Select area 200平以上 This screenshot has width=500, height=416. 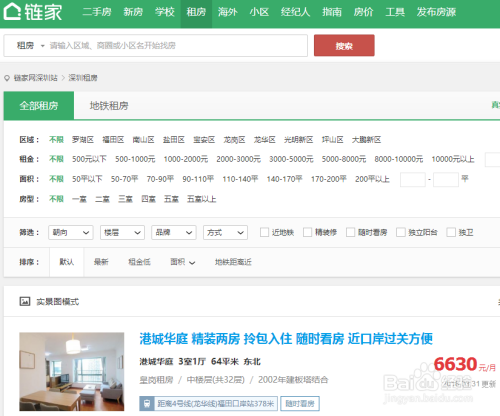(372, 179)
